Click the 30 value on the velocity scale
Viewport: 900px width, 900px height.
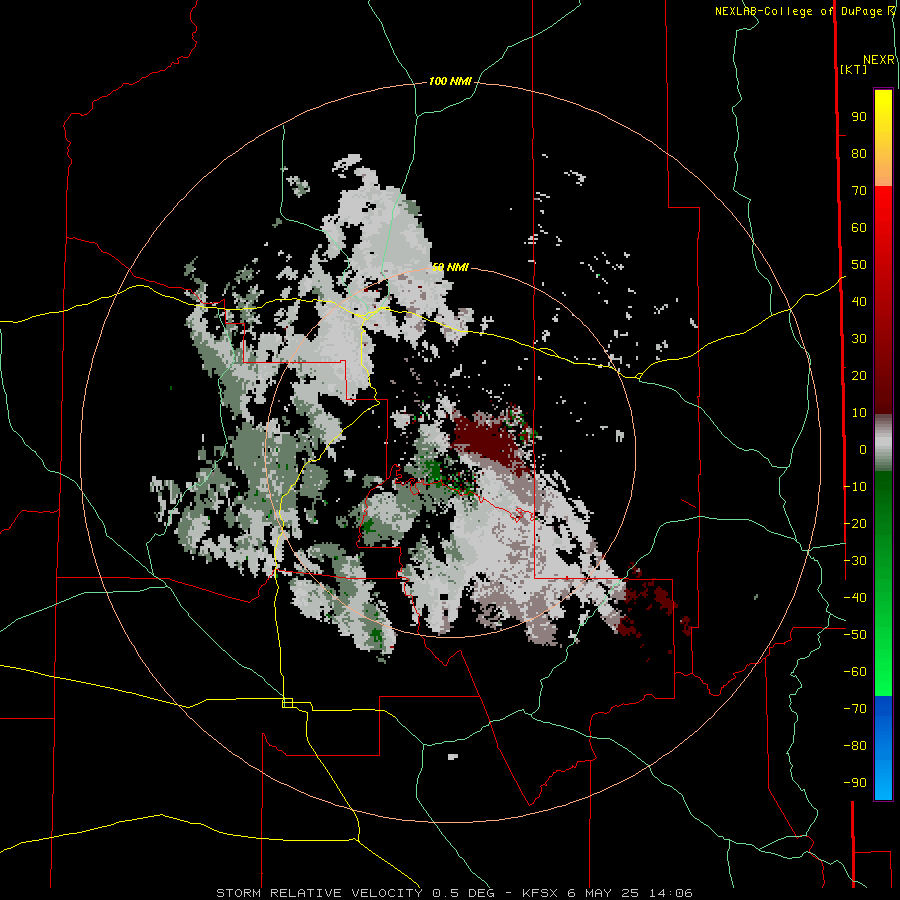pos(859,339)
